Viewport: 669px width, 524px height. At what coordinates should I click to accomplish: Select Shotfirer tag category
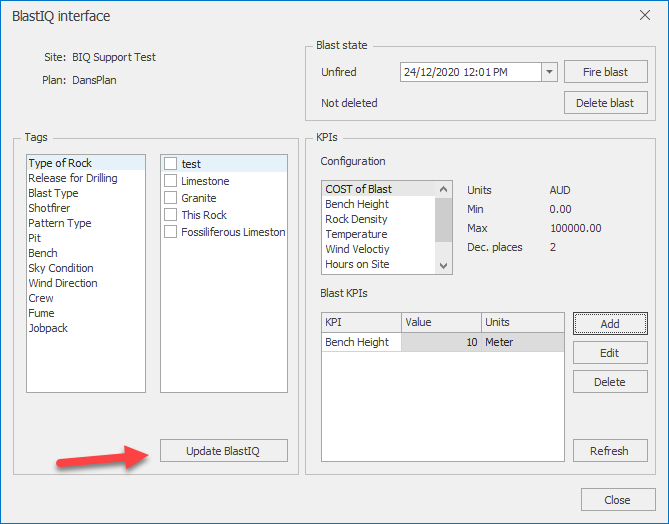pos(86,208)
